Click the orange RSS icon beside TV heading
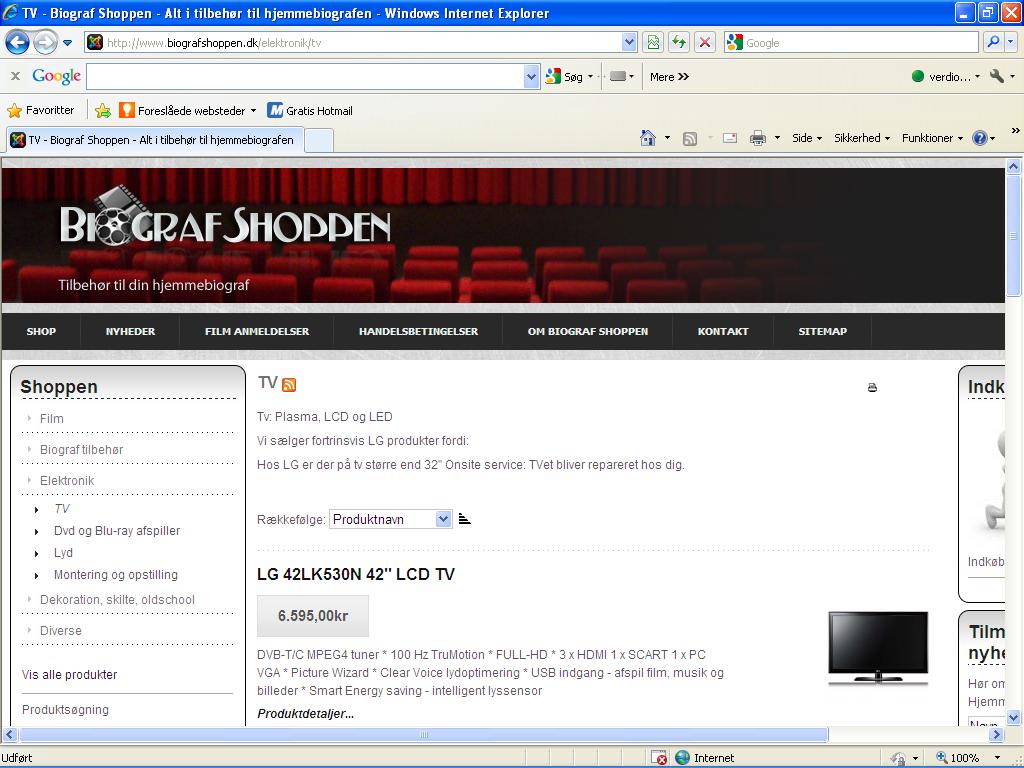The height and width of the screenshot is (768, 1024). (289, 385)
